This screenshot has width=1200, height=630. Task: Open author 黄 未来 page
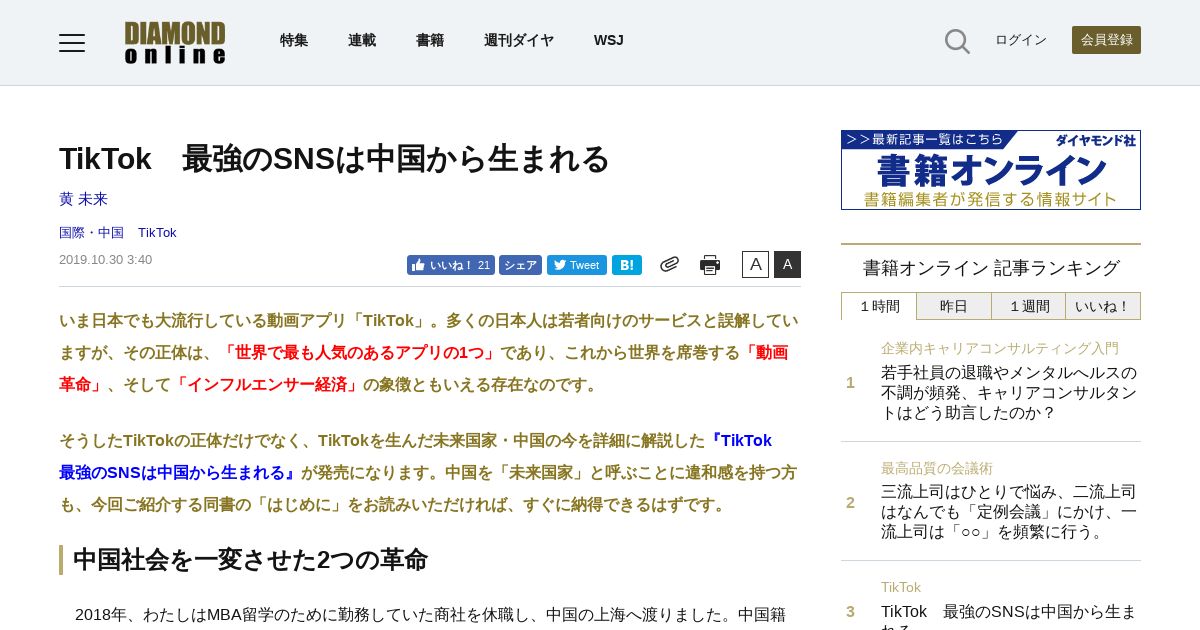click(83, 199)
